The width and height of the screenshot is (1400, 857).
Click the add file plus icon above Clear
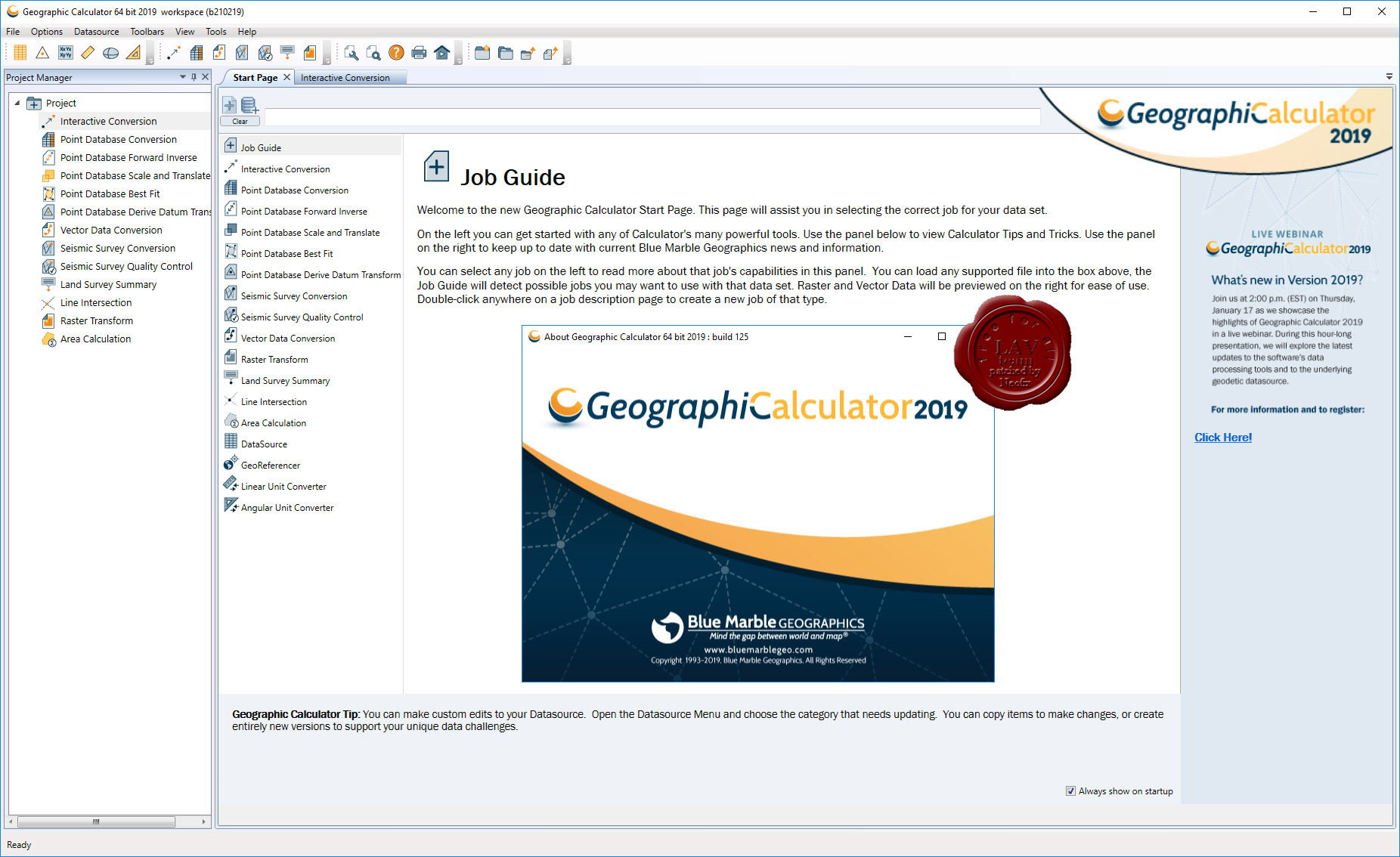click(230, 105)
